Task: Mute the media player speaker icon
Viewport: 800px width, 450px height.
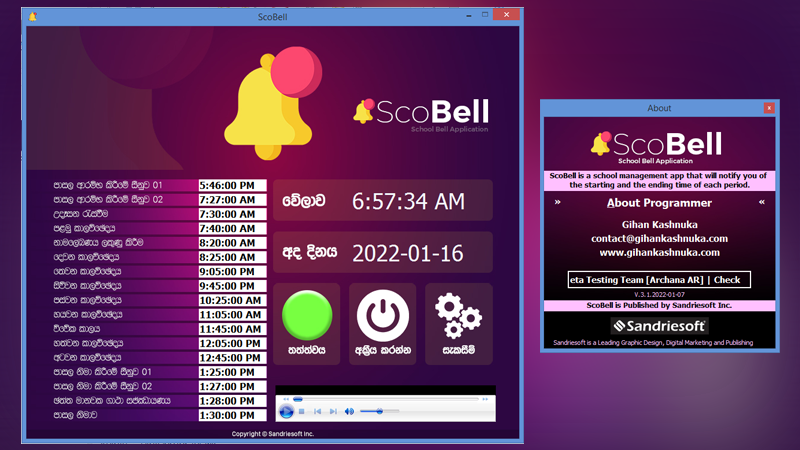Action: [349, 411]
